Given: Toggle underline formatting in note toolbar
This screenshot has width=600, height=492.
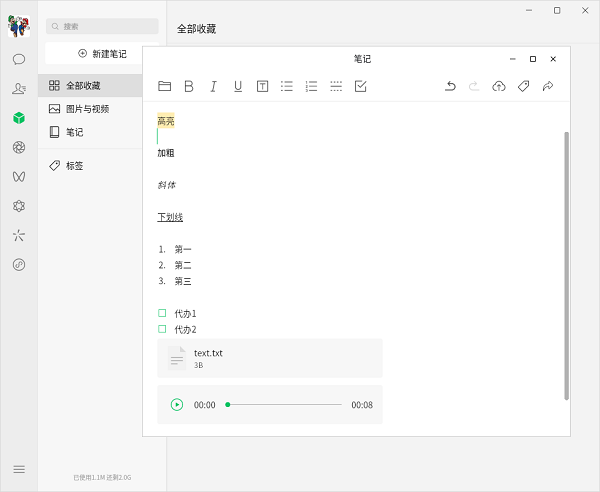Looking at the screenshot, I should (238, 86).
